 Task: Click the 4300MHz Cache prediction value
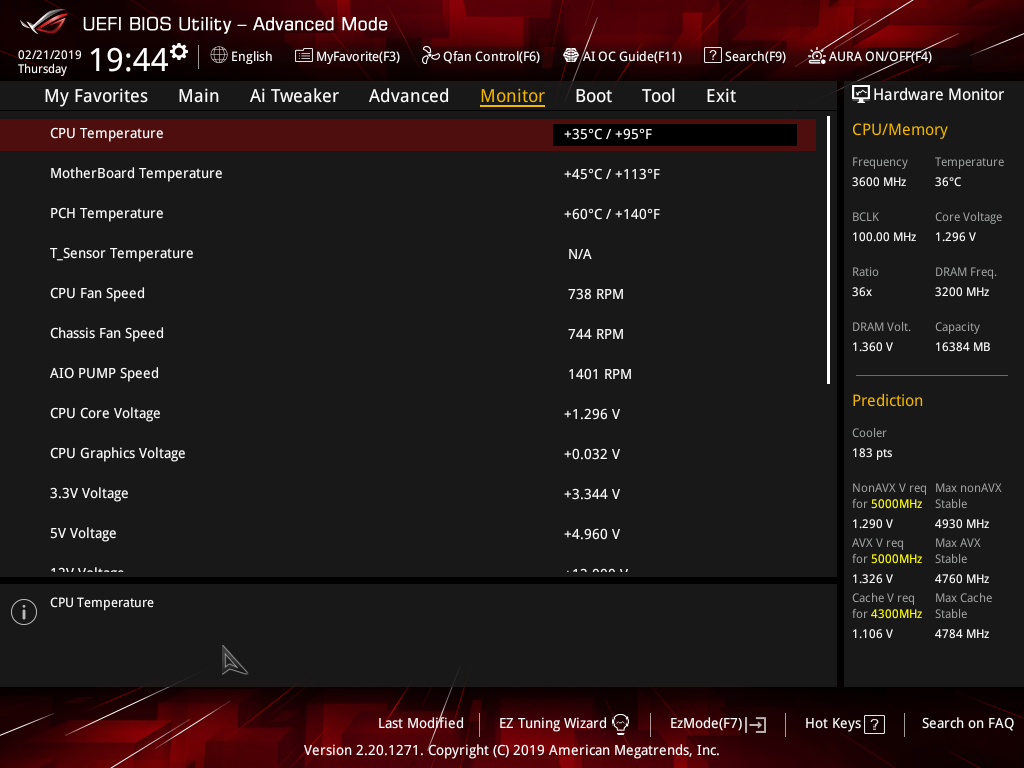click(x=896, y=614)
